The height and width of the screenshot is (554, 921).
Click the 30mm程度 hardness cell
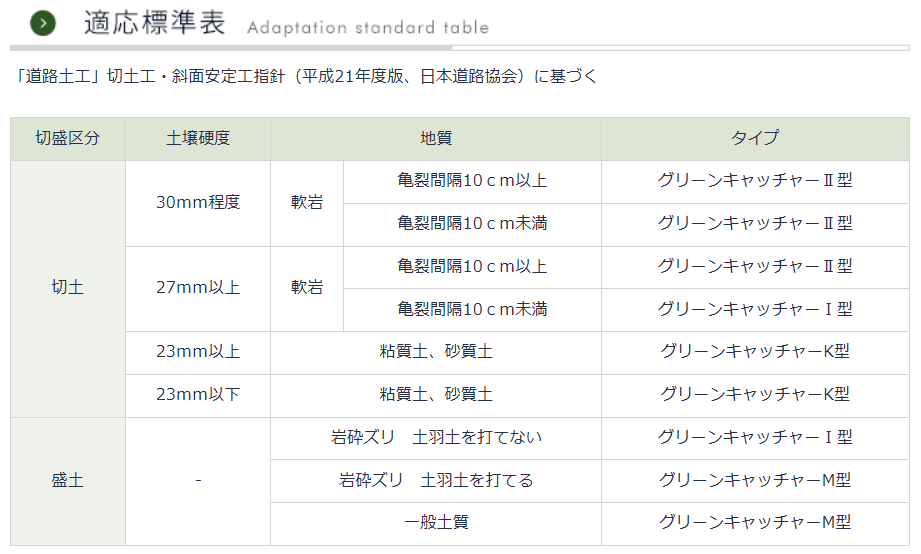[x=198, y=203]
